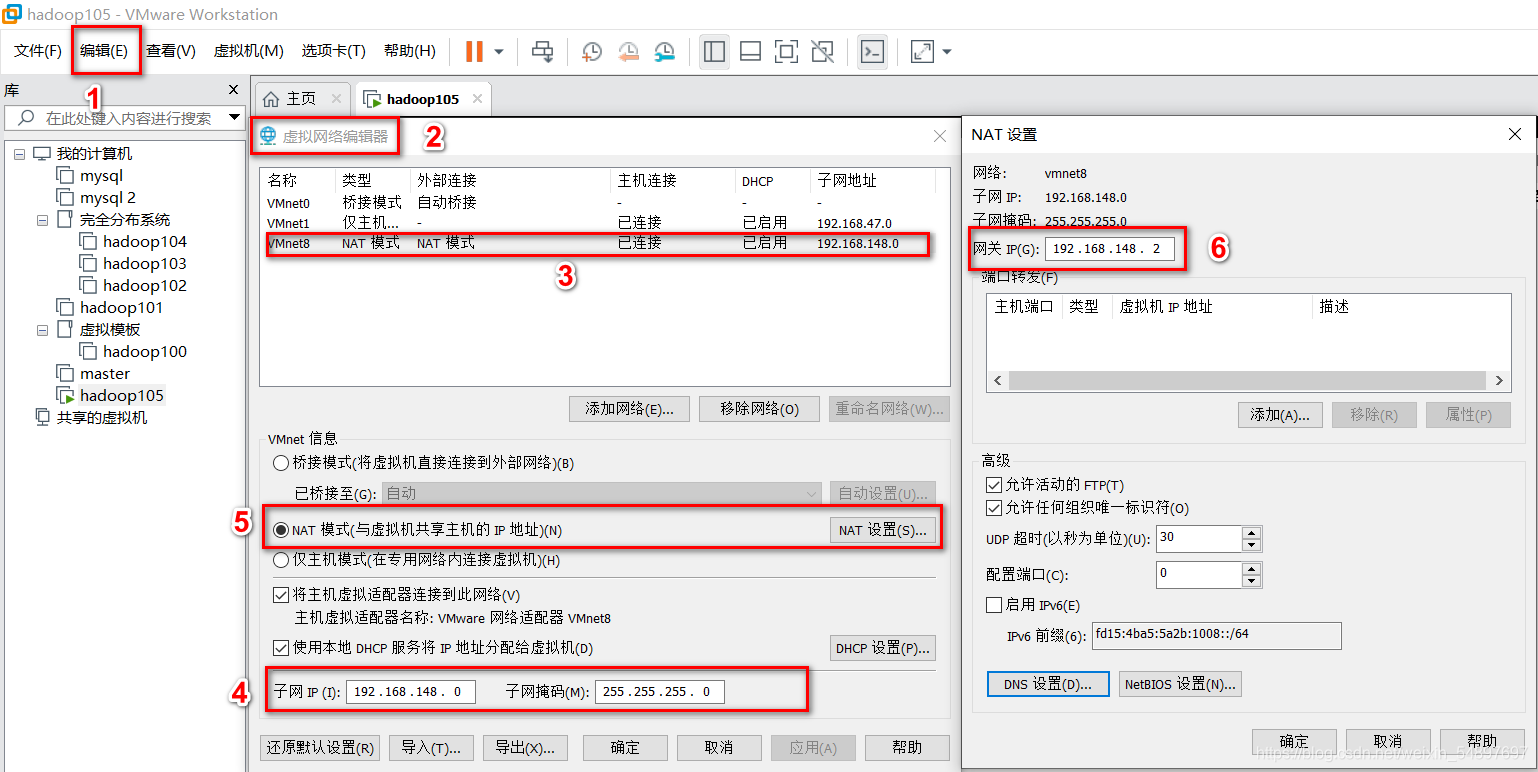Open the 查看(V) menu

(x=171, y=50)
